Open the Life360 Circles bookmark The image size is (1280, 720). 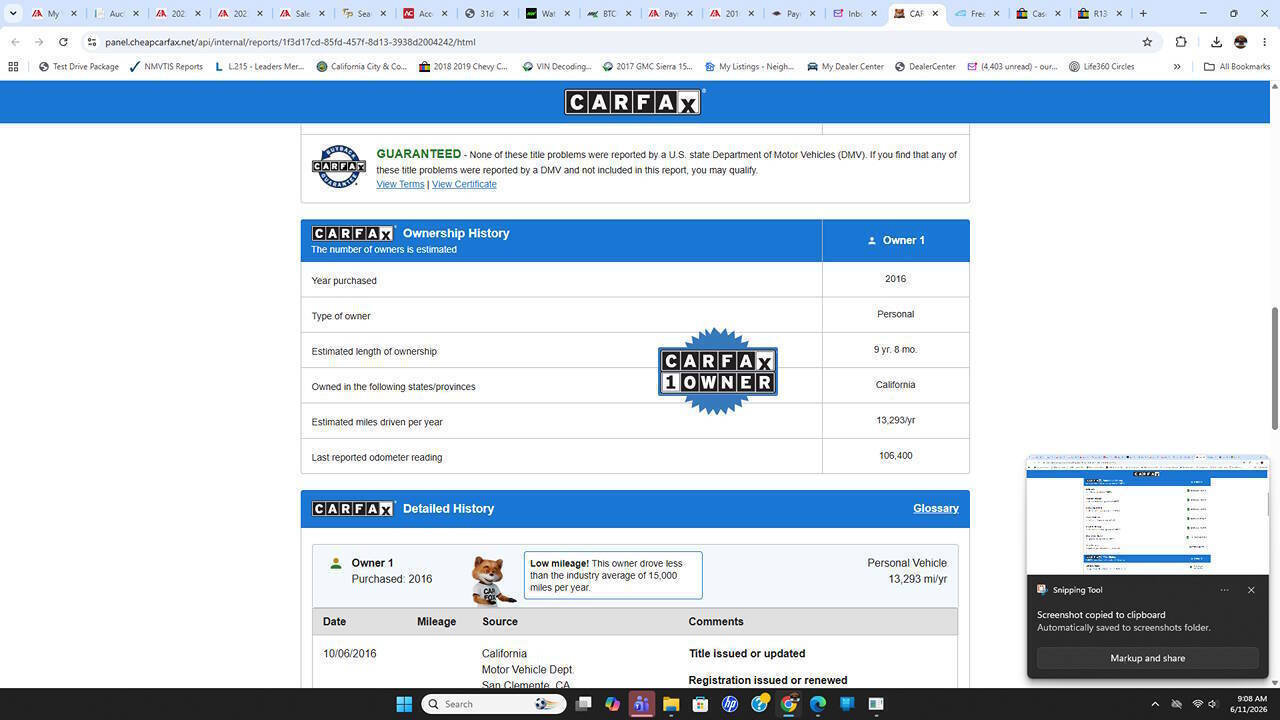click(x=1101, y=67)
